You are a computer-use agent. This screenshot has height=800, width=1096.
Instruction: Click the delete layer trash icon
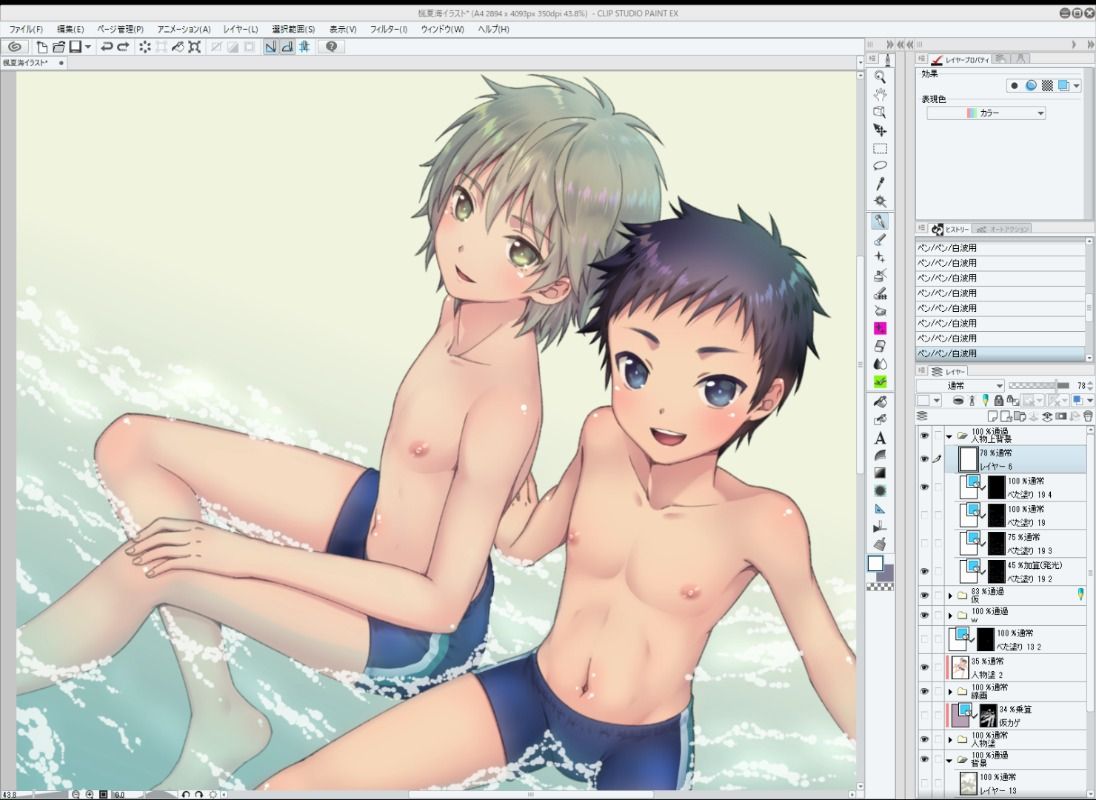pyautogui.click(x=1088, y=416)
